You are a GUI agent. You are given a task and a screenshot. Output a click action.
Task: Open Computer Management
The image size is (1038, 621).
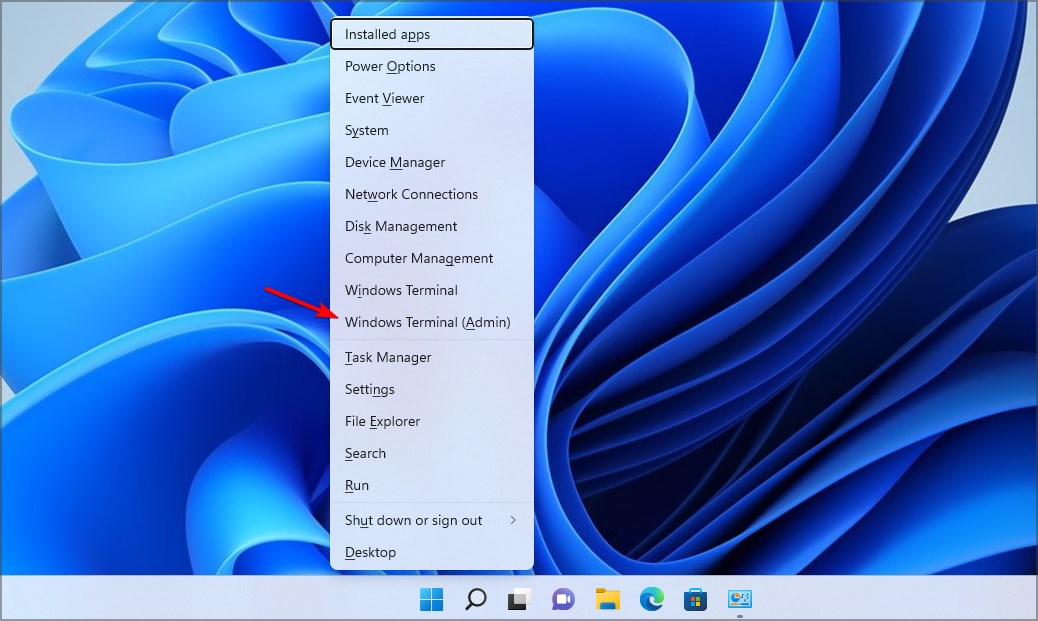click(418, 258)
